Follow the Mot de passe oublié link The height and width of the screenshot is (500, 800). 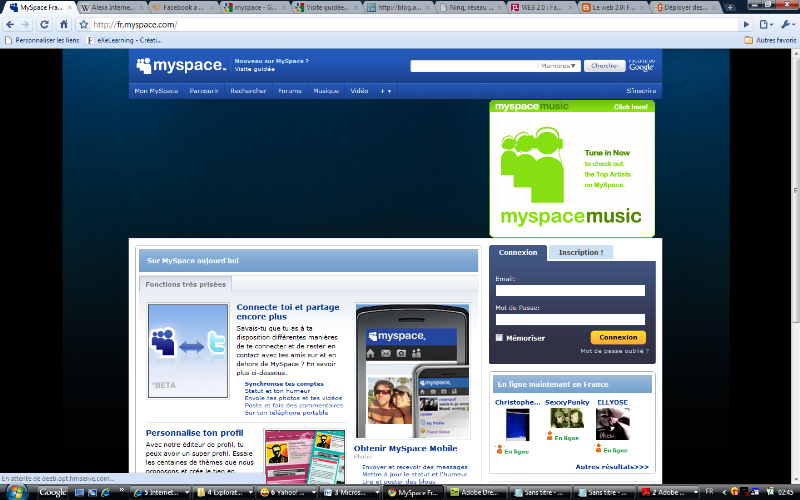tap(614, 351)
